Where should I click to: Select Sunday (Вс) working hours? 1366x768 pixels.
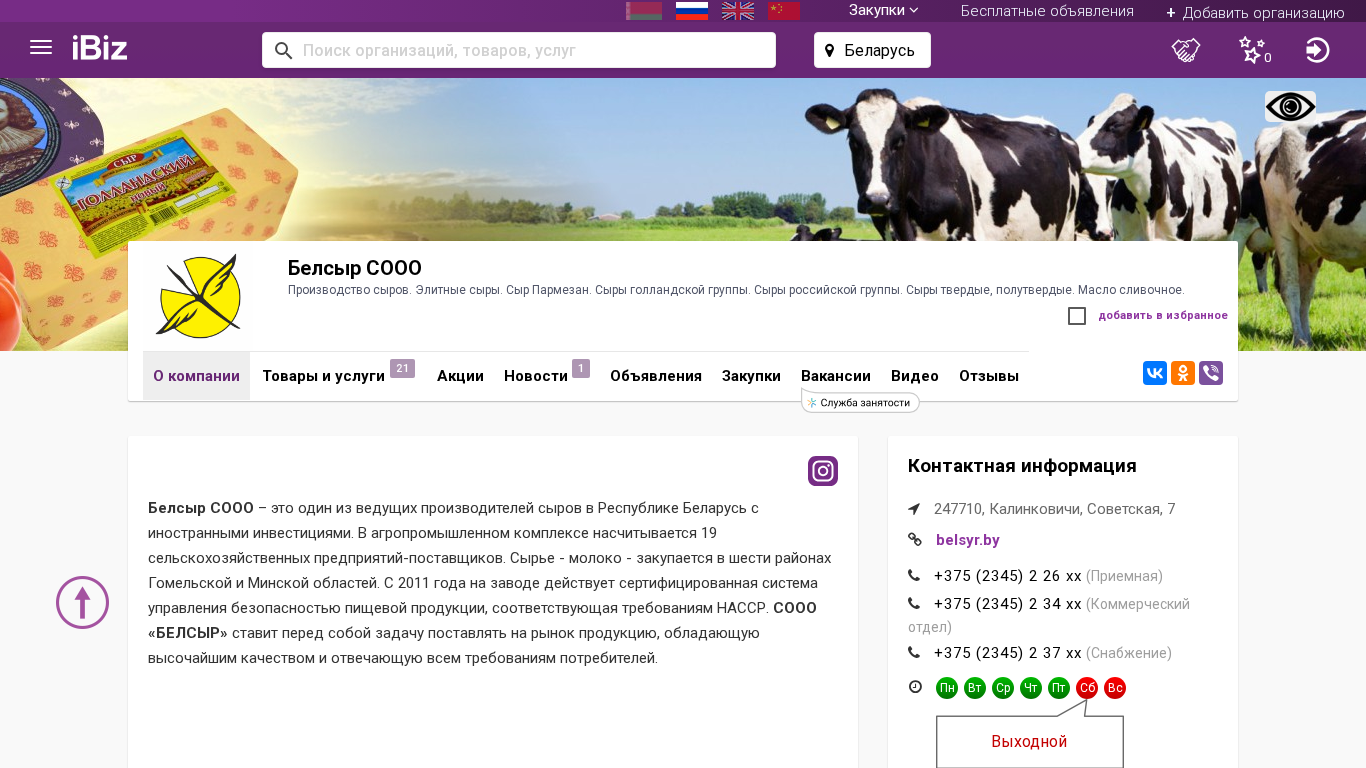[x=1115, y=688]
